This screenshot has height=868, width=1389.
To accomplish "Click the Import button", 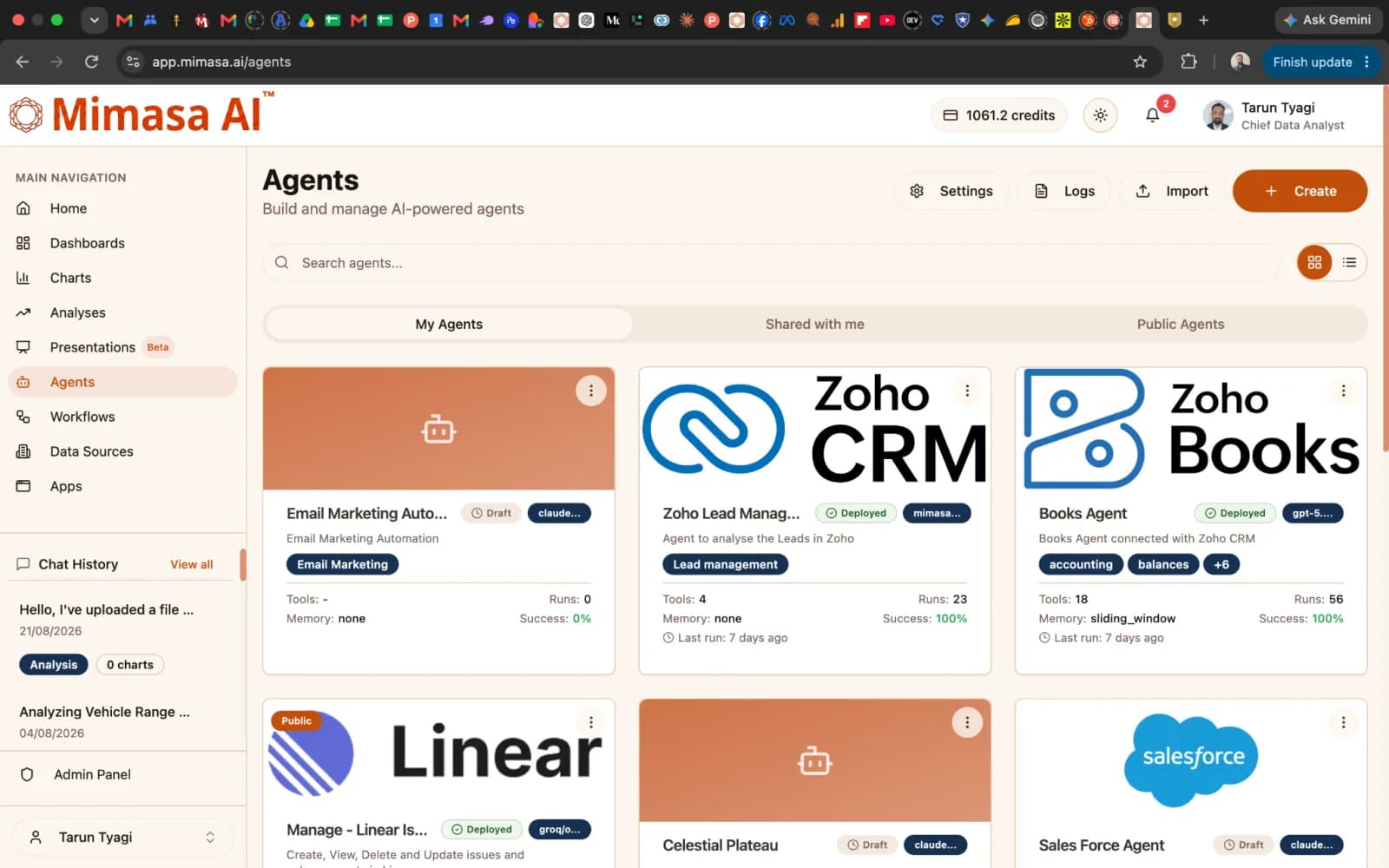I will [1172, 191].
